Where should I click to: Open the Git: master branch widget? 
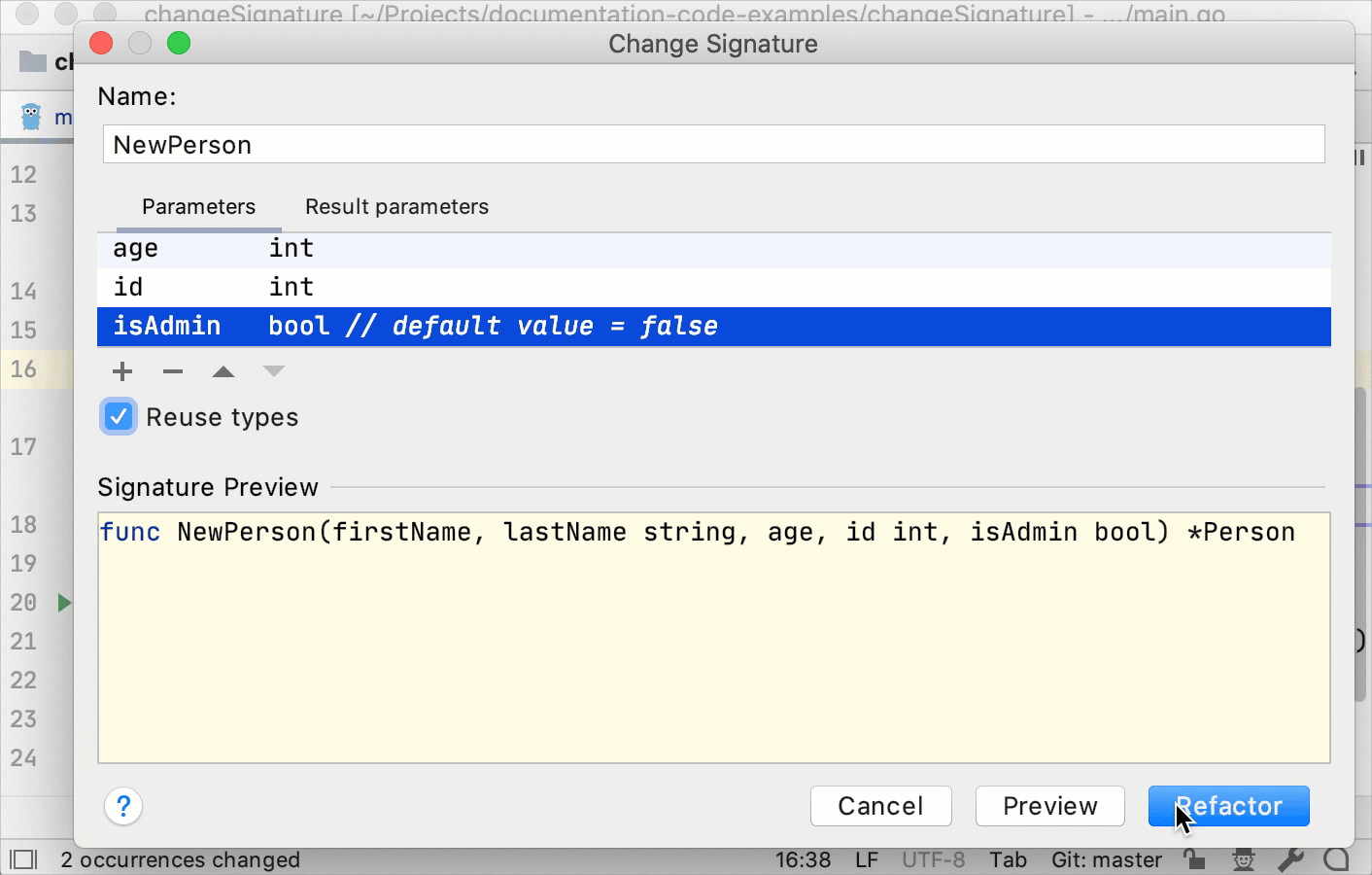(x=1106, y=859)
